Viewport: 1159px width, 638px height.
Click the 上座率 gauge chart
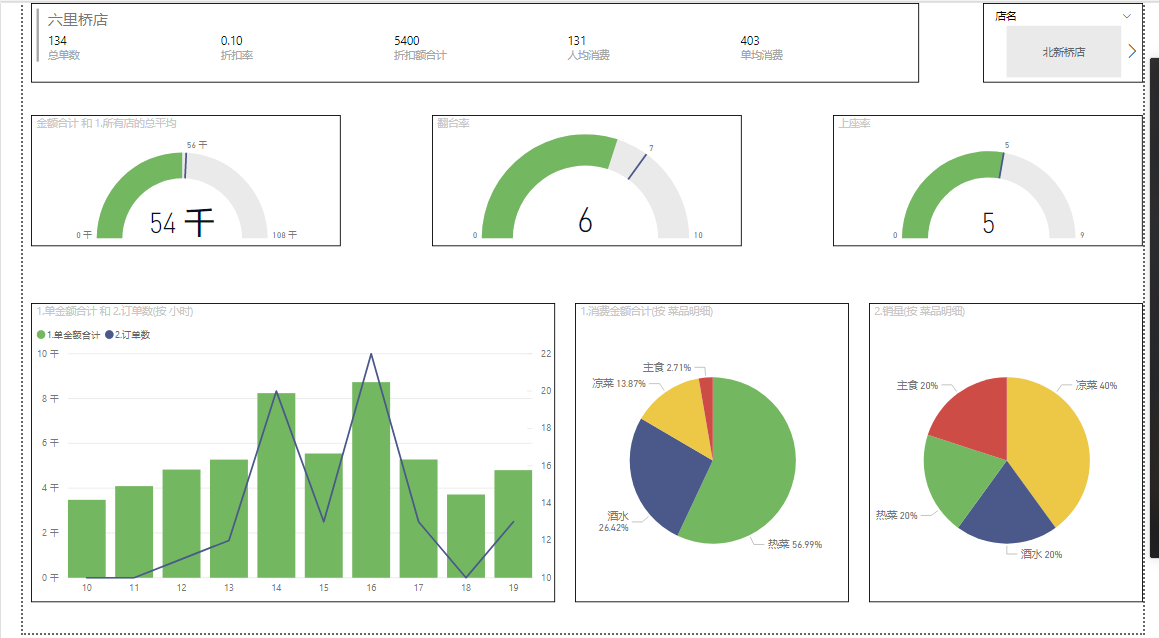point(988,180)
